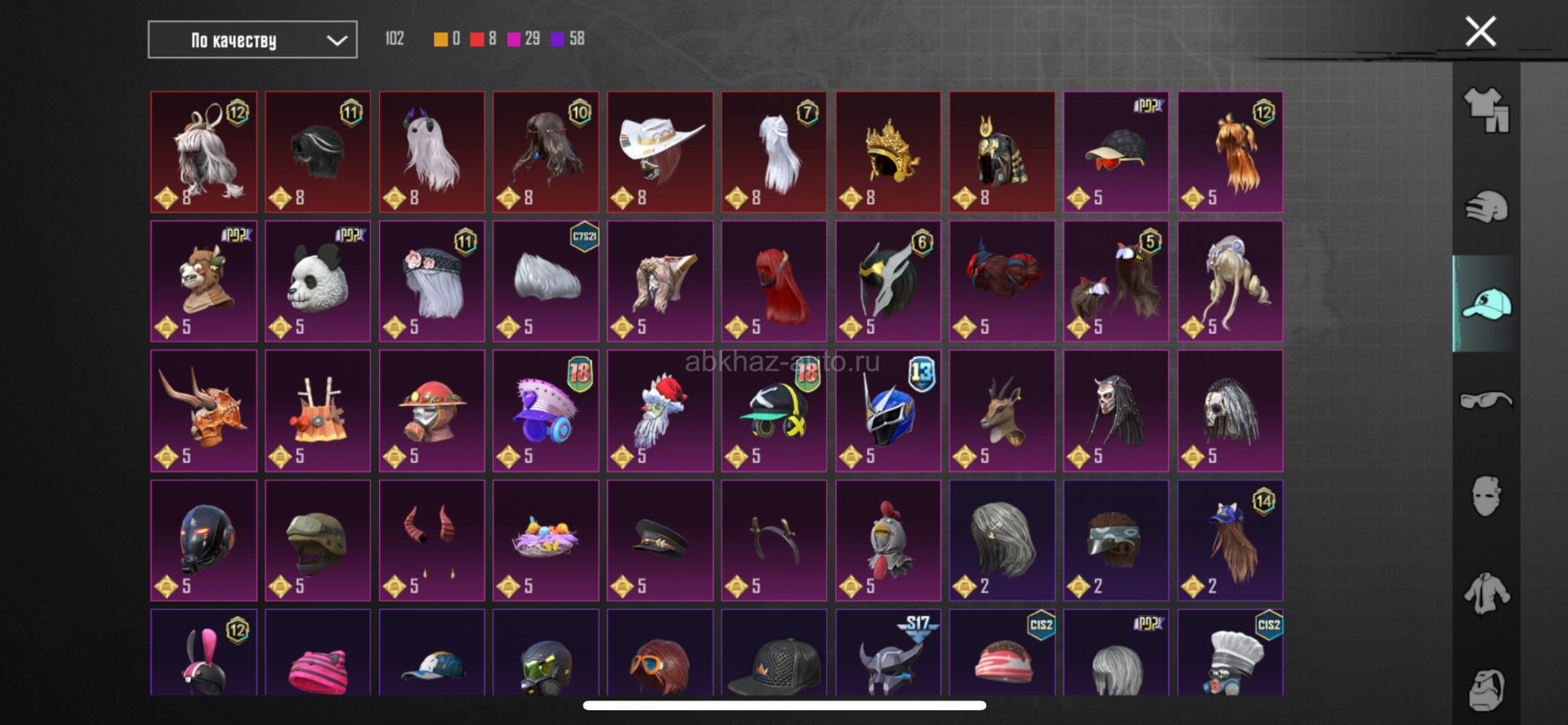The height and width of the screenshot is (725, 1568).
Task: Select the jacket category icon
Action: click(1486, 593)
